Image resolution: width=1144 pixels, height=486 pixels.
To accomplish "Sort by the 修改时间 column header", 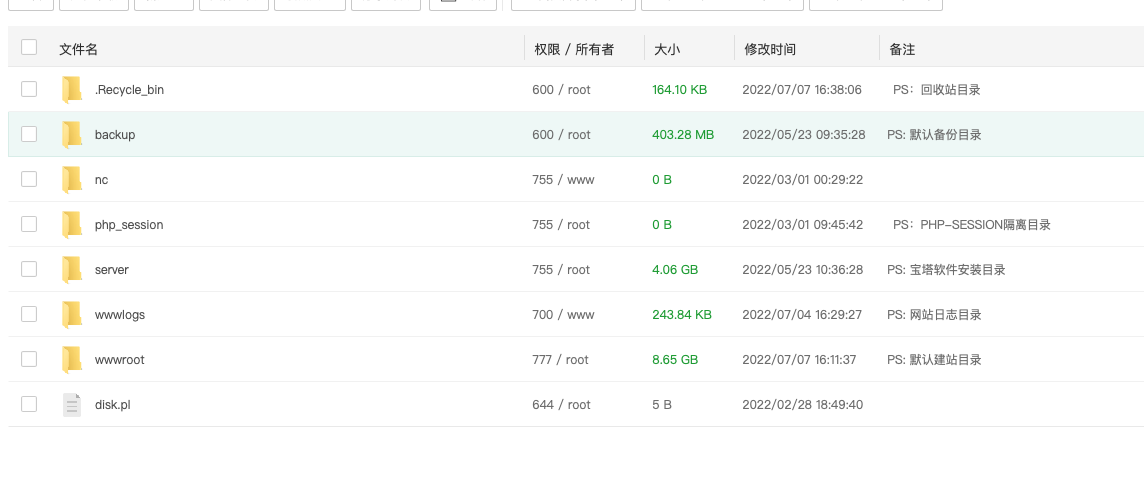I will 770,50.
